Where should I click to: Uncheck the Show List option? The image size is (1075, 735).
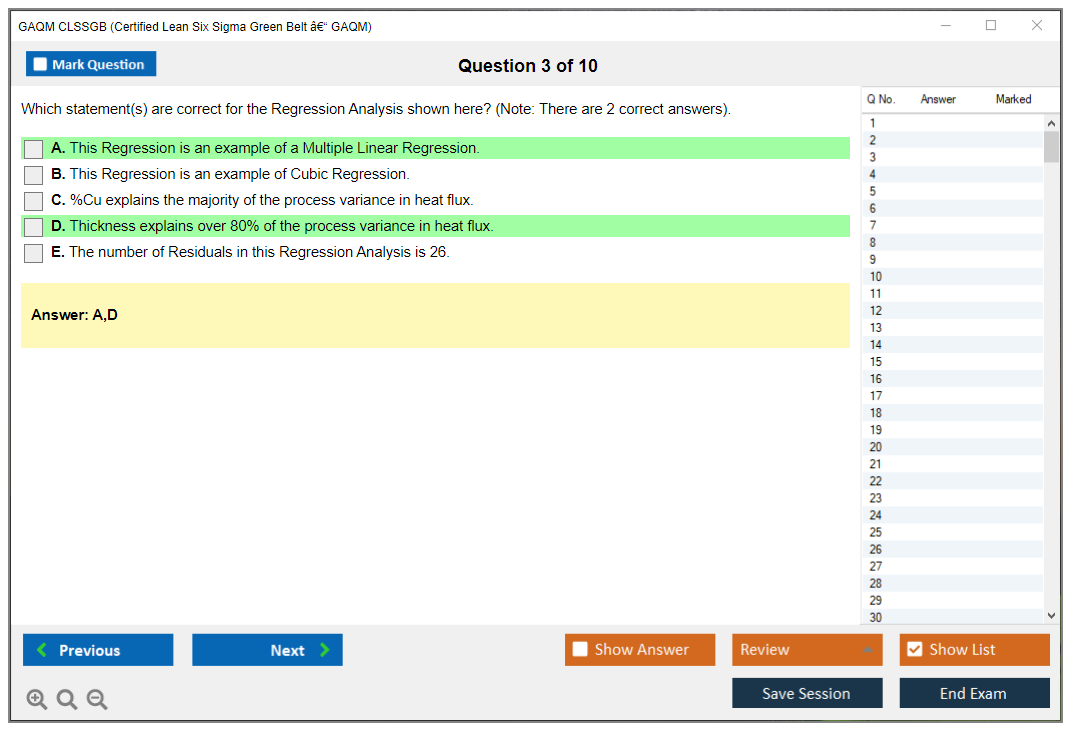[914, 650]
